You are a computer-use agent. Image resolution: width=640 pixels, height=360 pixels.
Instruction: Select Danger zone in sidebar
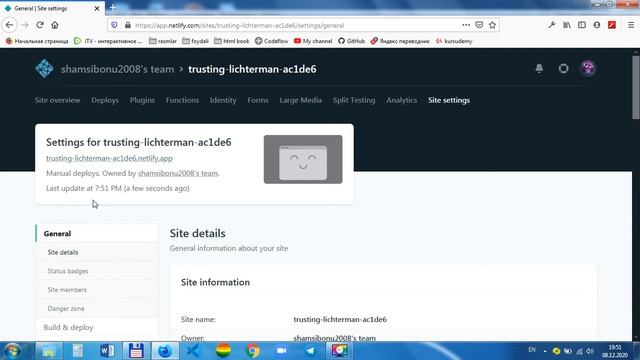(97, 309)
